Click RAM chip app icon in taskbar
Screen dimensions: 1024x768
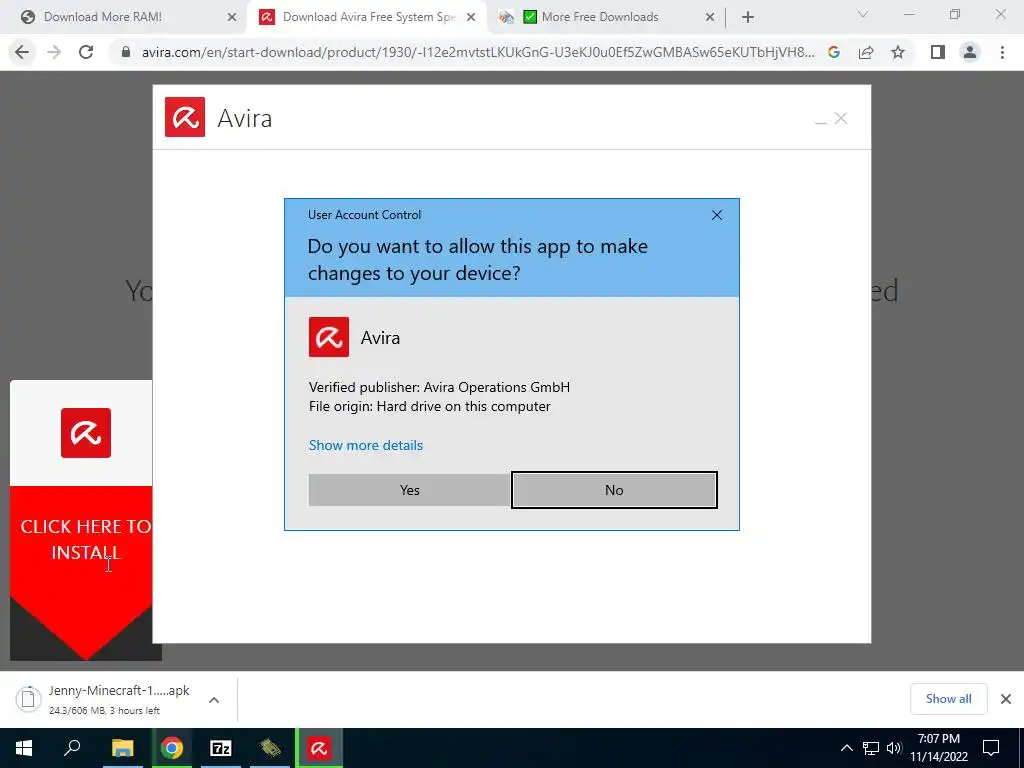(270, 748)
